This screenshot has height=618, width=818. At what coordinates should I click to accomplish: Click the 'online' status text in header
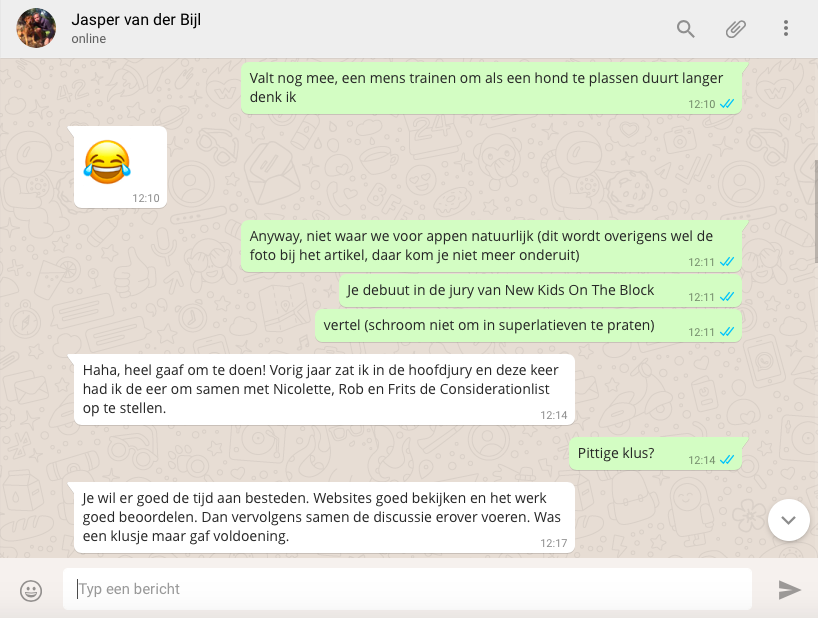(89, 39)
